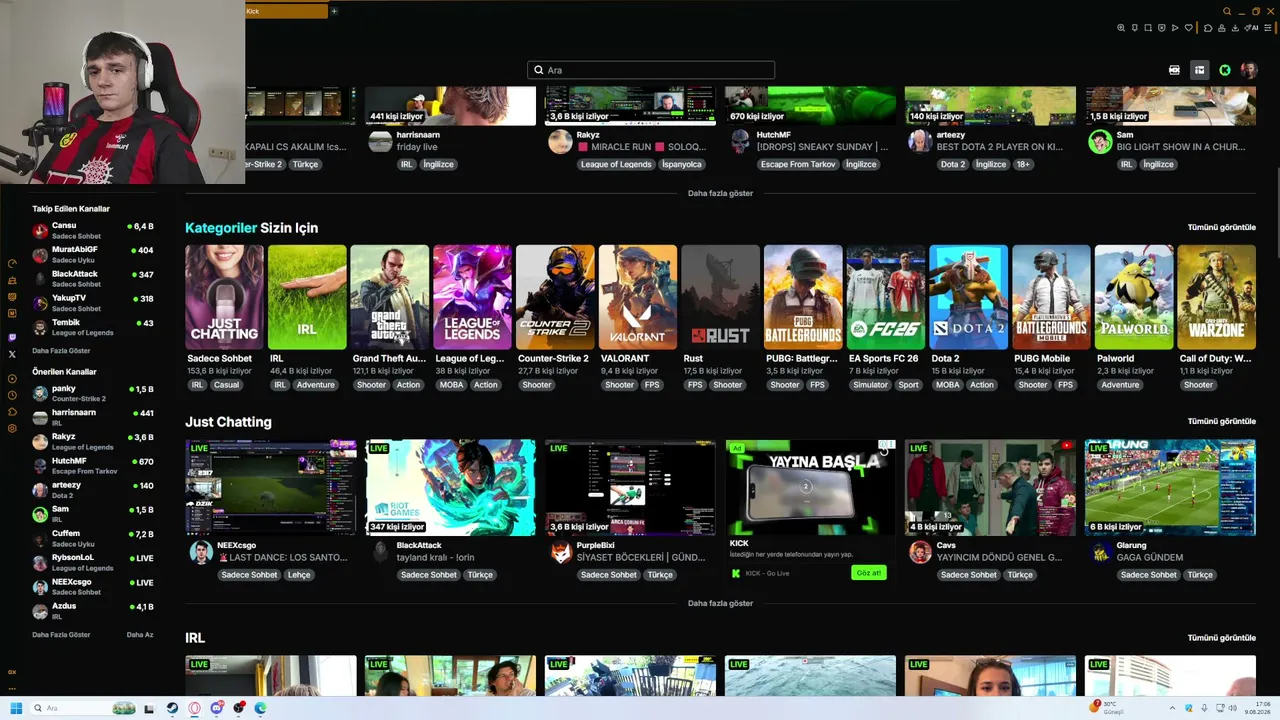Click the GX icon in sidebar
This screenshot has height=720, width=1280.
click(x=12, y=672)
